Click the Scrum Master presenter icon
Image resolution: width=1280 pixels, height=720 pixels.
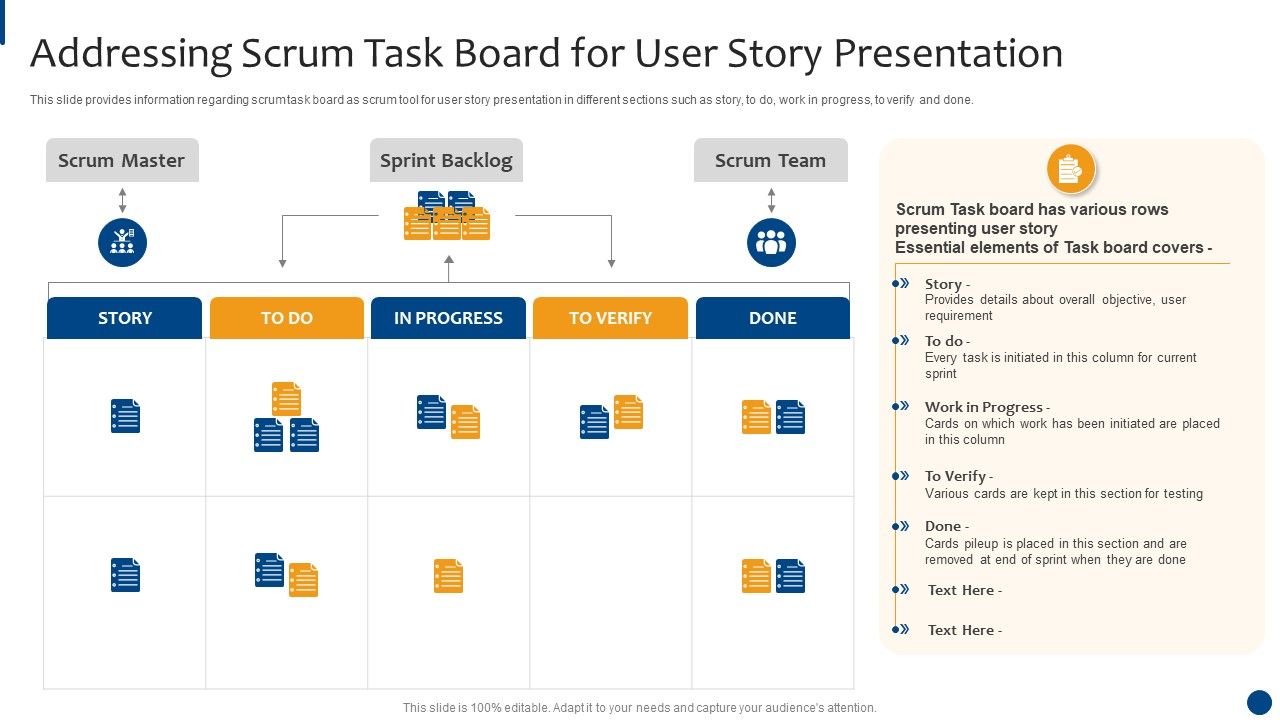pos(123,243)
